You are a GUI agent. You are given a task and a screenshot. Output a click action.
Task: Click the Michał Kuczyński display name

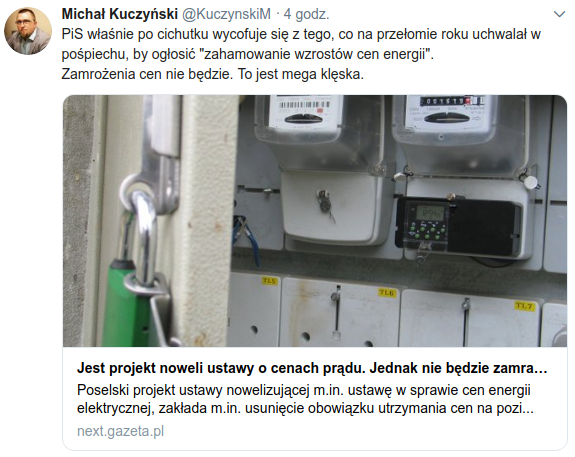coord(120,14)
